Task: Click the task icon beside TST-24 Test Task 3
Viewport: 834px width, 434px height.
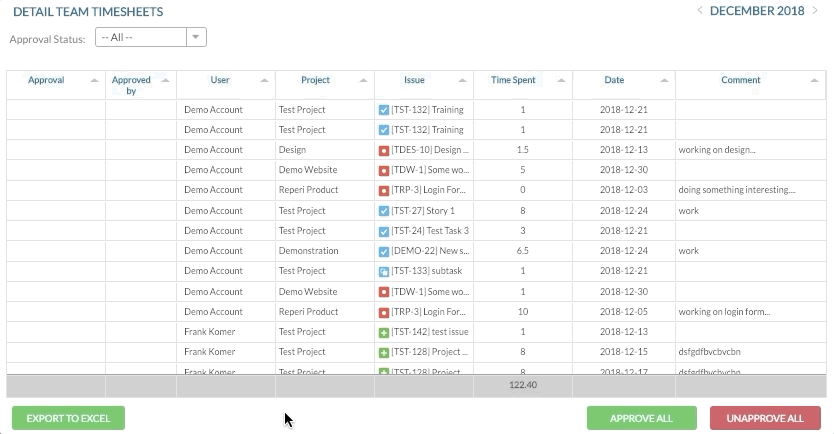Action: [x=384, y=231]
